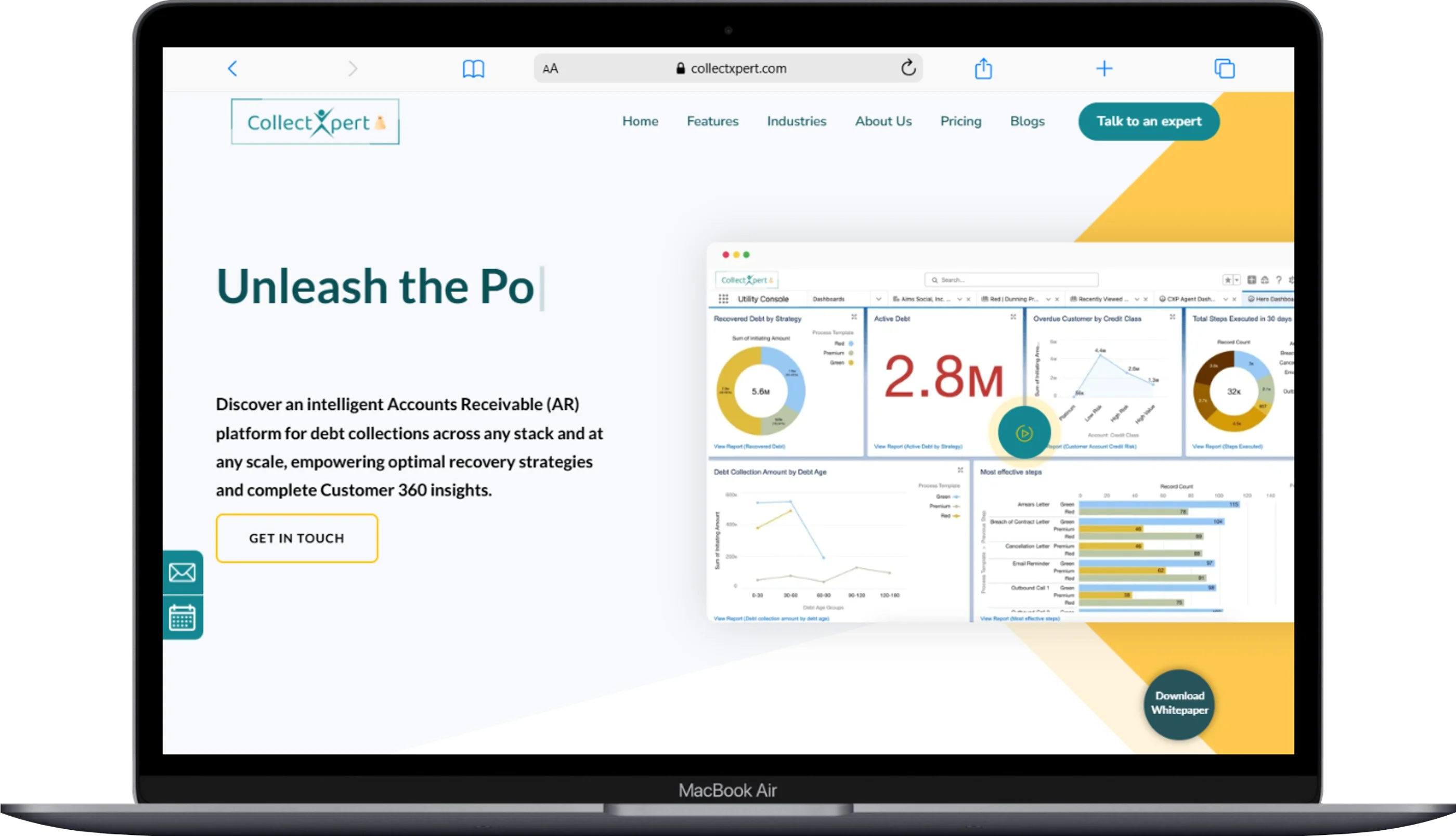1456x836 pixels.
Task: Click the calendar side widget icon
Action: pyautogui.click(x=182, y=618)
